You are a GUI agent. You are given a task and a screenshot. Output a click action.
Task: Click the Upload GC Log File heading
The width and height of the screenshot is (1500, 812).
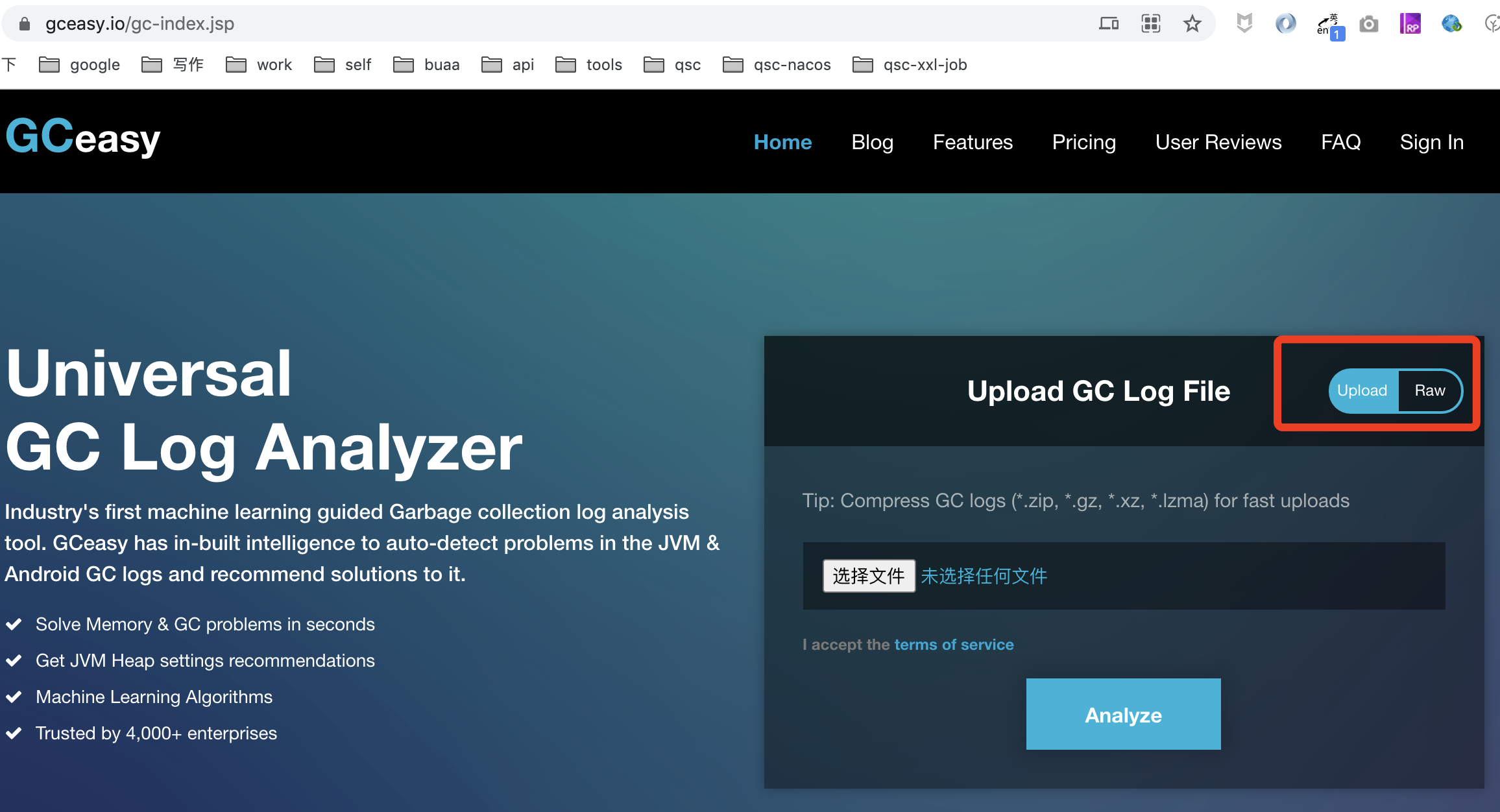coord(1098,391)
